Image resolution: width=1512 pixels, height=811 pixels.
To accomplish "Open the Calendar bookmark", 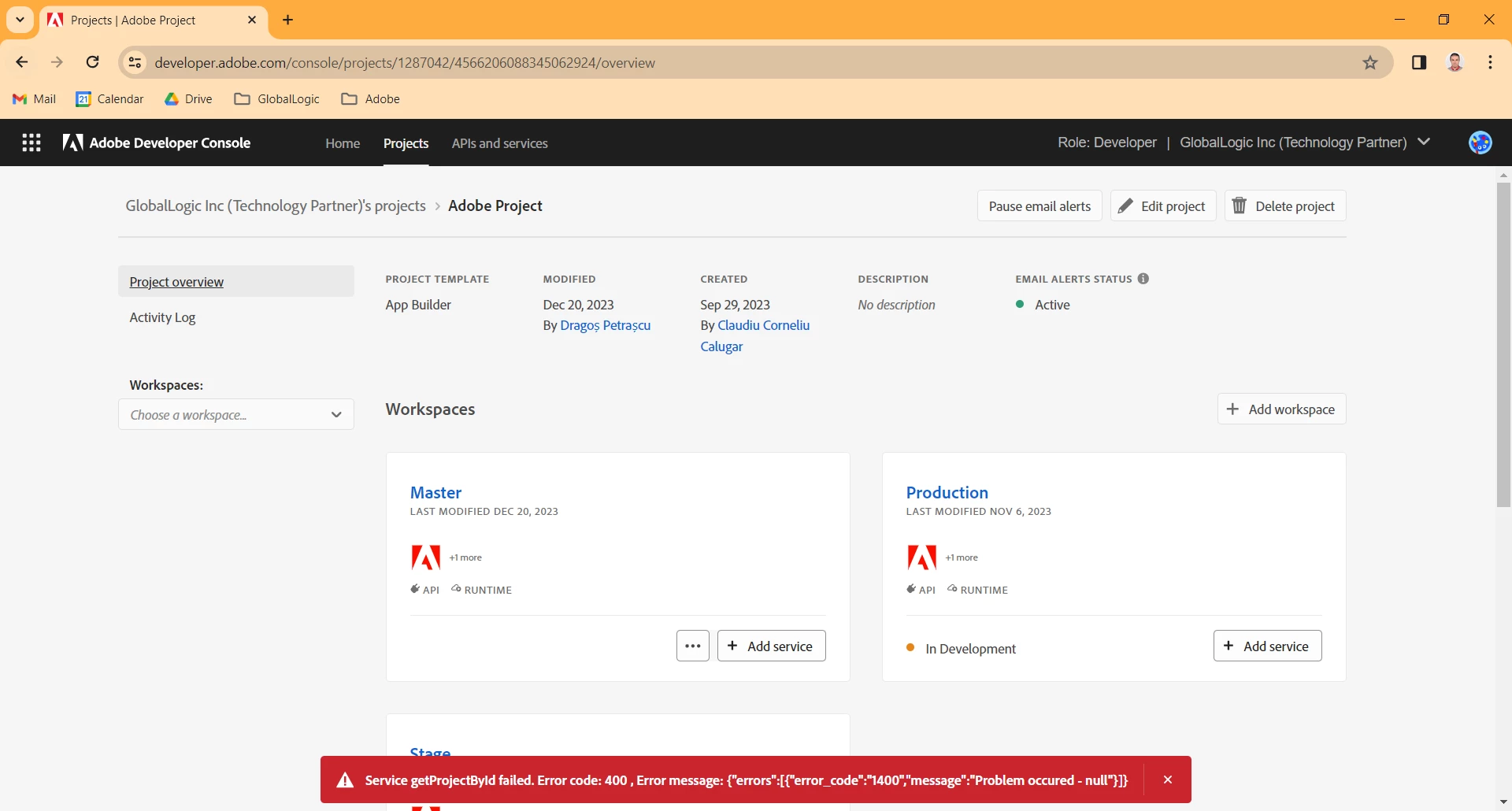I will [x=109, y=98].
